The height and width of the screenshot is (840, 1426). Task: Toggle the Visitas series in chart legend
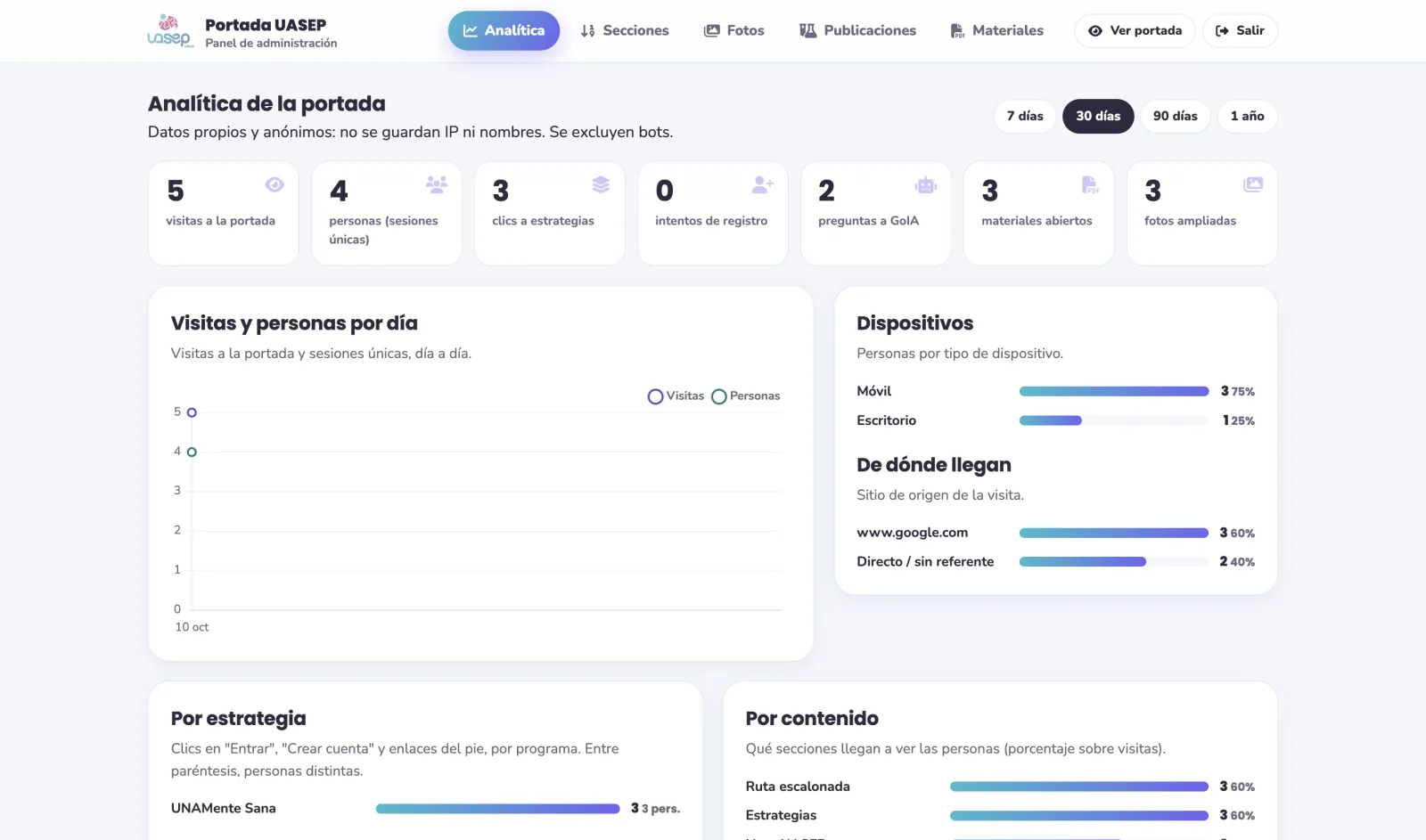tap(676, 396)
